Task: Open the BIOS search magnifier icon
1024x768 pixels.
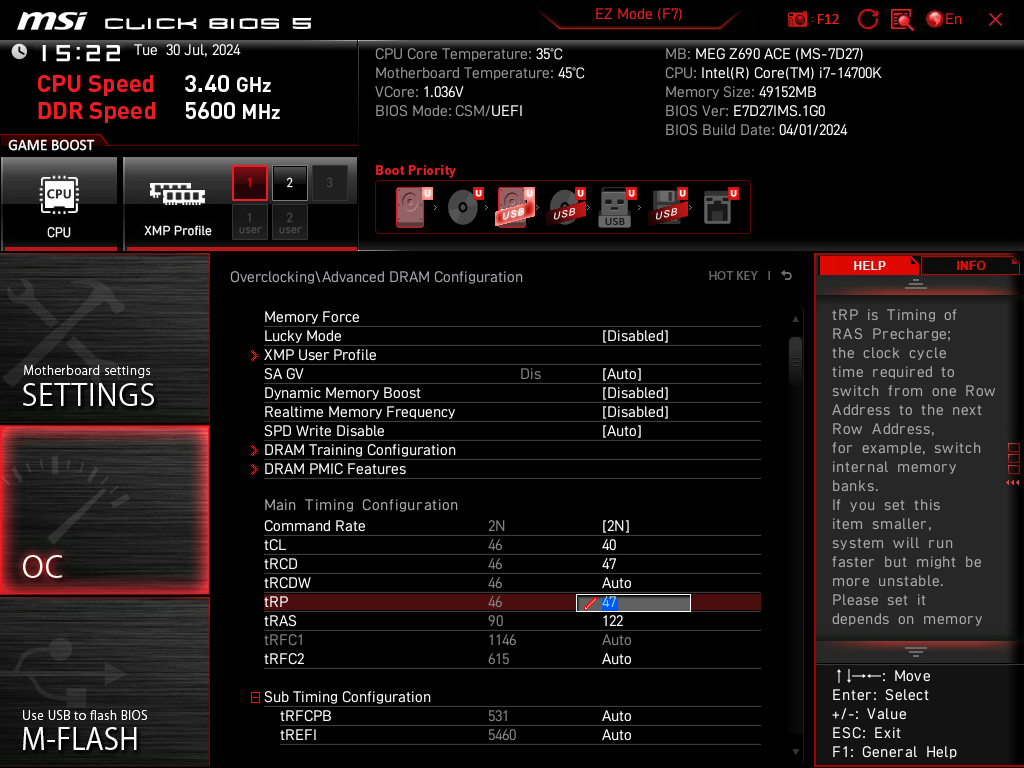Action: coord(902,20)
